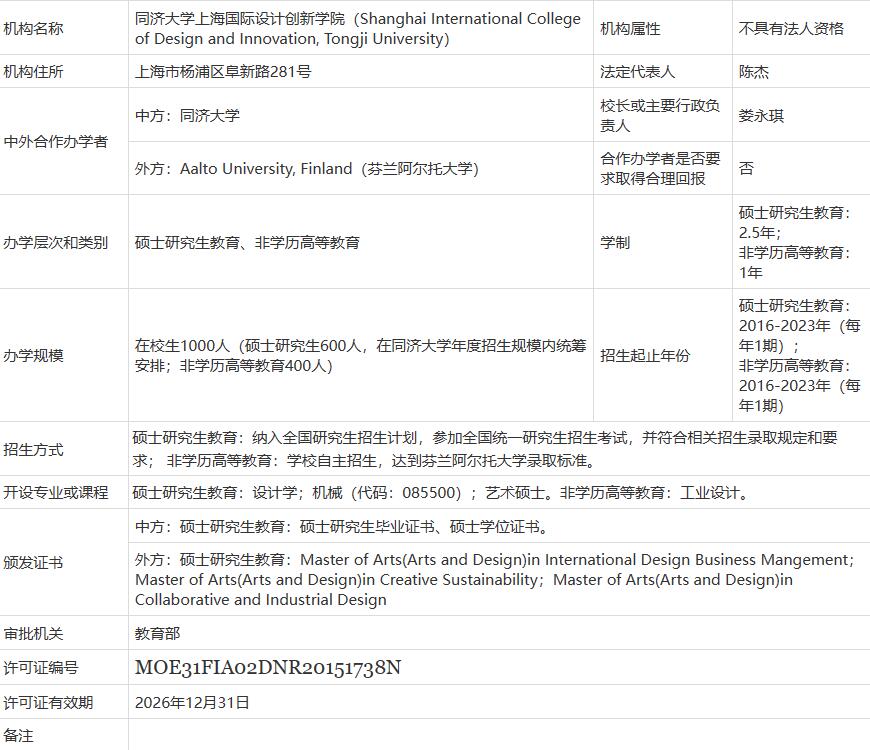Select 合作办学者是否要求取得合理回报 label
870x750 pixels.
click(x=660, y=169)
